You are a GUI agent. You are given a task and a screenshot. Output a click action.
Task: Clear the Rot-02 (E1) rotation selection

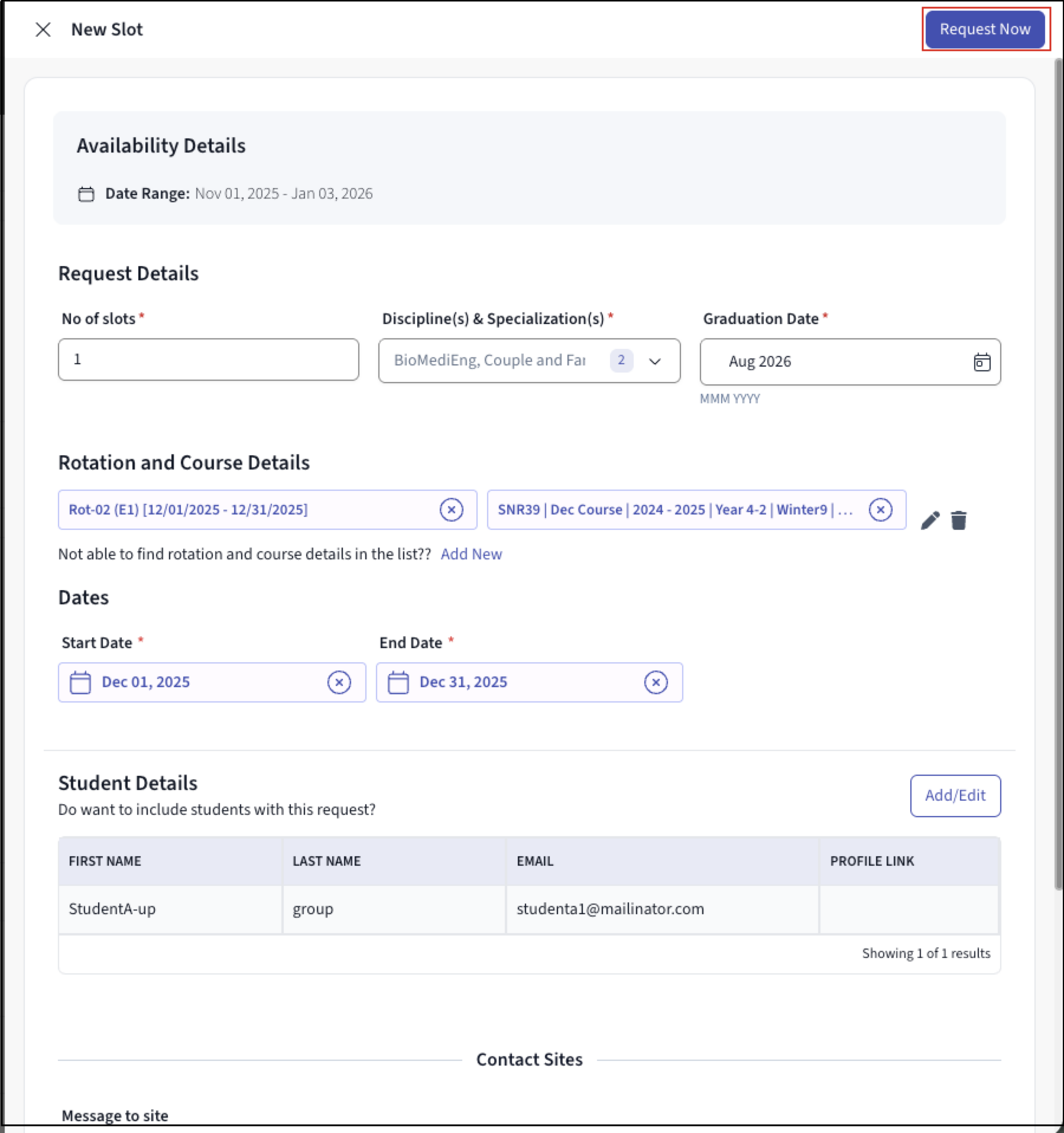point(451,510)
